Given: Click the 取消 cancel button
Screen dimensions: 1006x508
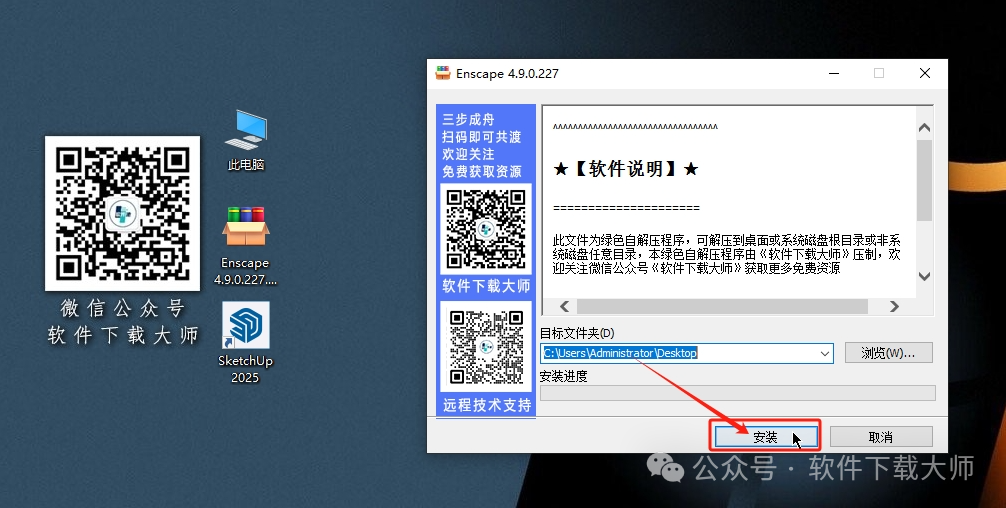Looking at the screenshot, I should tap(881, 437).
